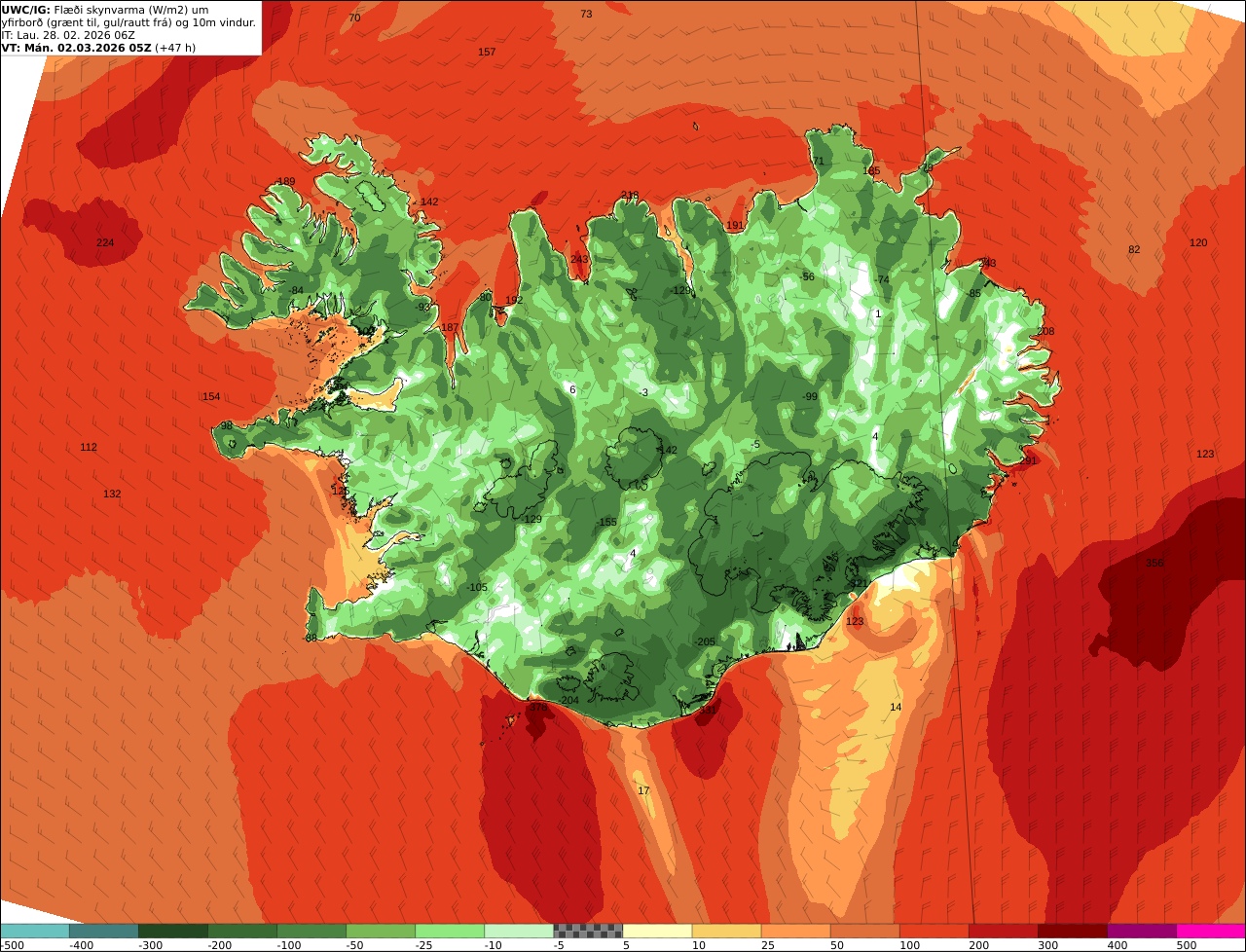Click the valid time 'VT: Mán. 02.03.2026 05Z'
Viewport: 1246px width, 952px height.
[76, 47]
